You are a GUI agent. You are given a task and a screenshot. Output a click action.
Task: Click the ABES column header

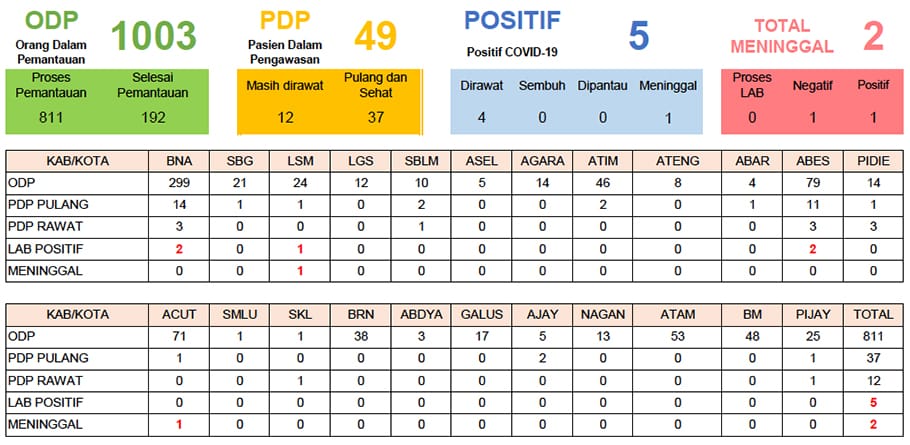click(813, 161)
